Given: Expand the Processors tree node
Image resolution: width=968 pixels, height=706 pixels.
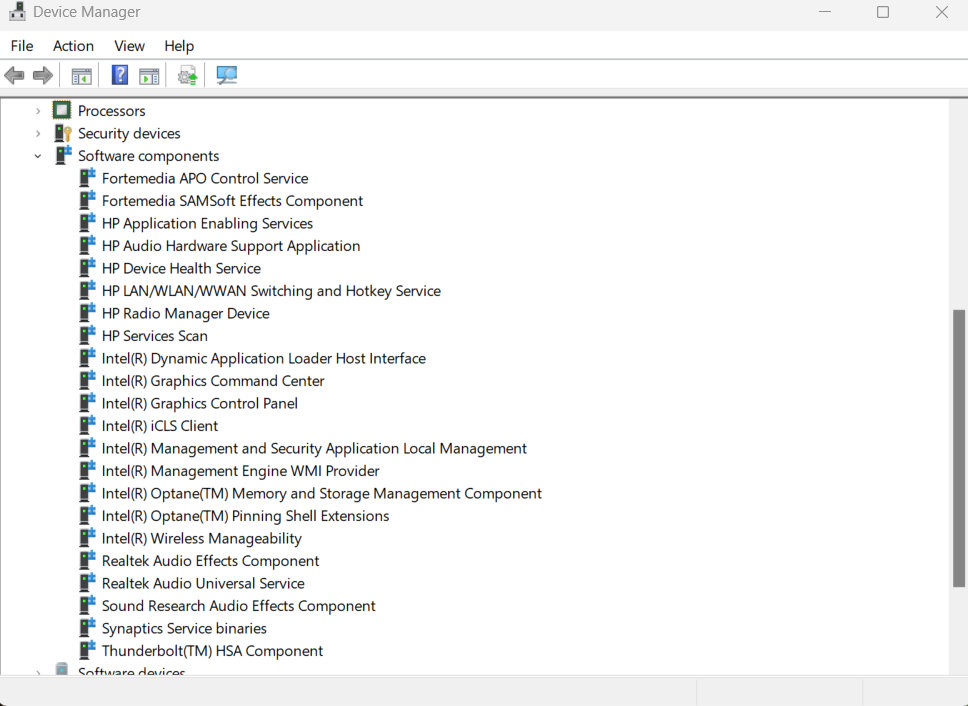Looking at the screenshot, I should pyautogui.click(x=38, y=110).
